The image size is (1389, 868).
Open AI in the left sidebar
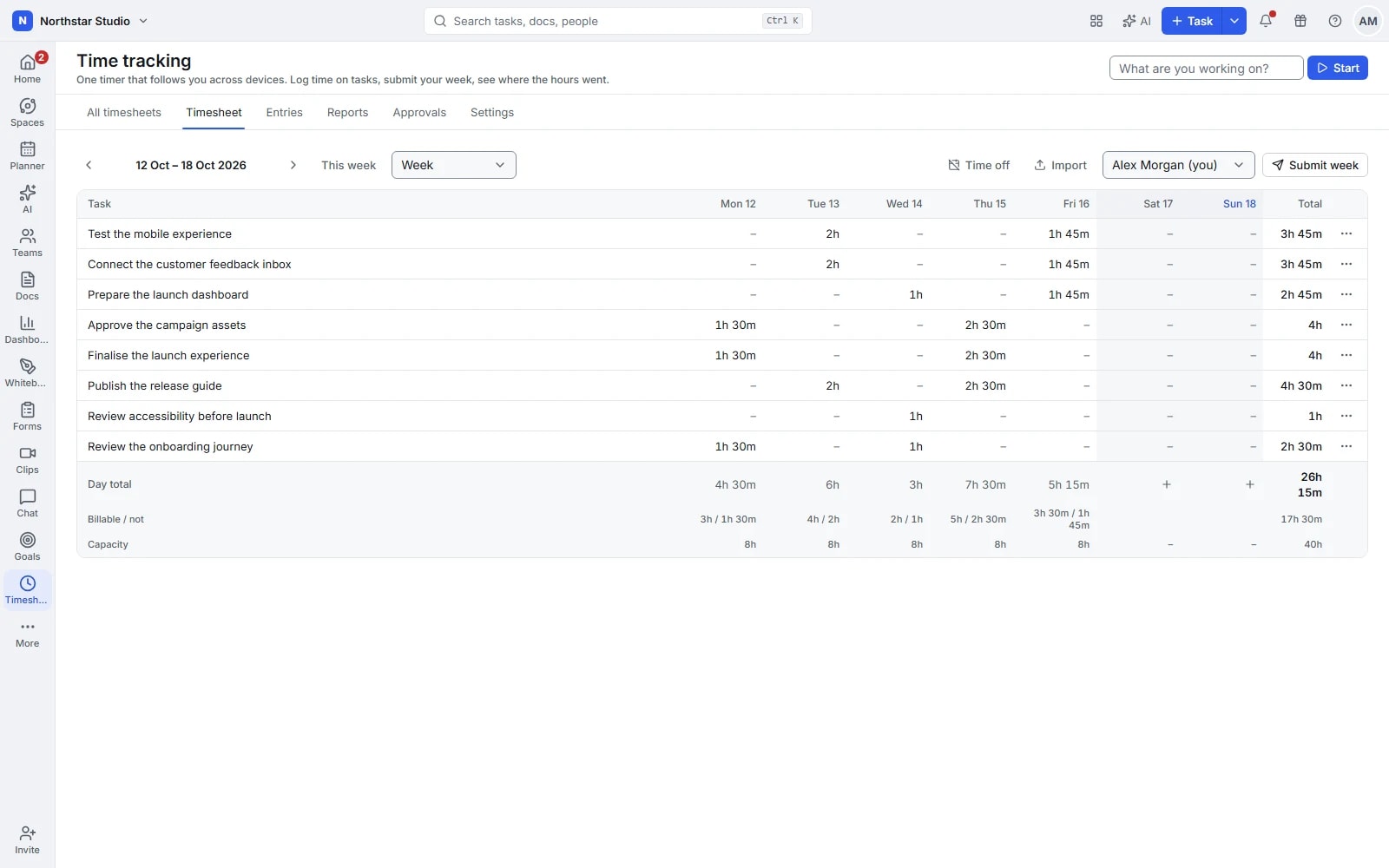point(27,199)
